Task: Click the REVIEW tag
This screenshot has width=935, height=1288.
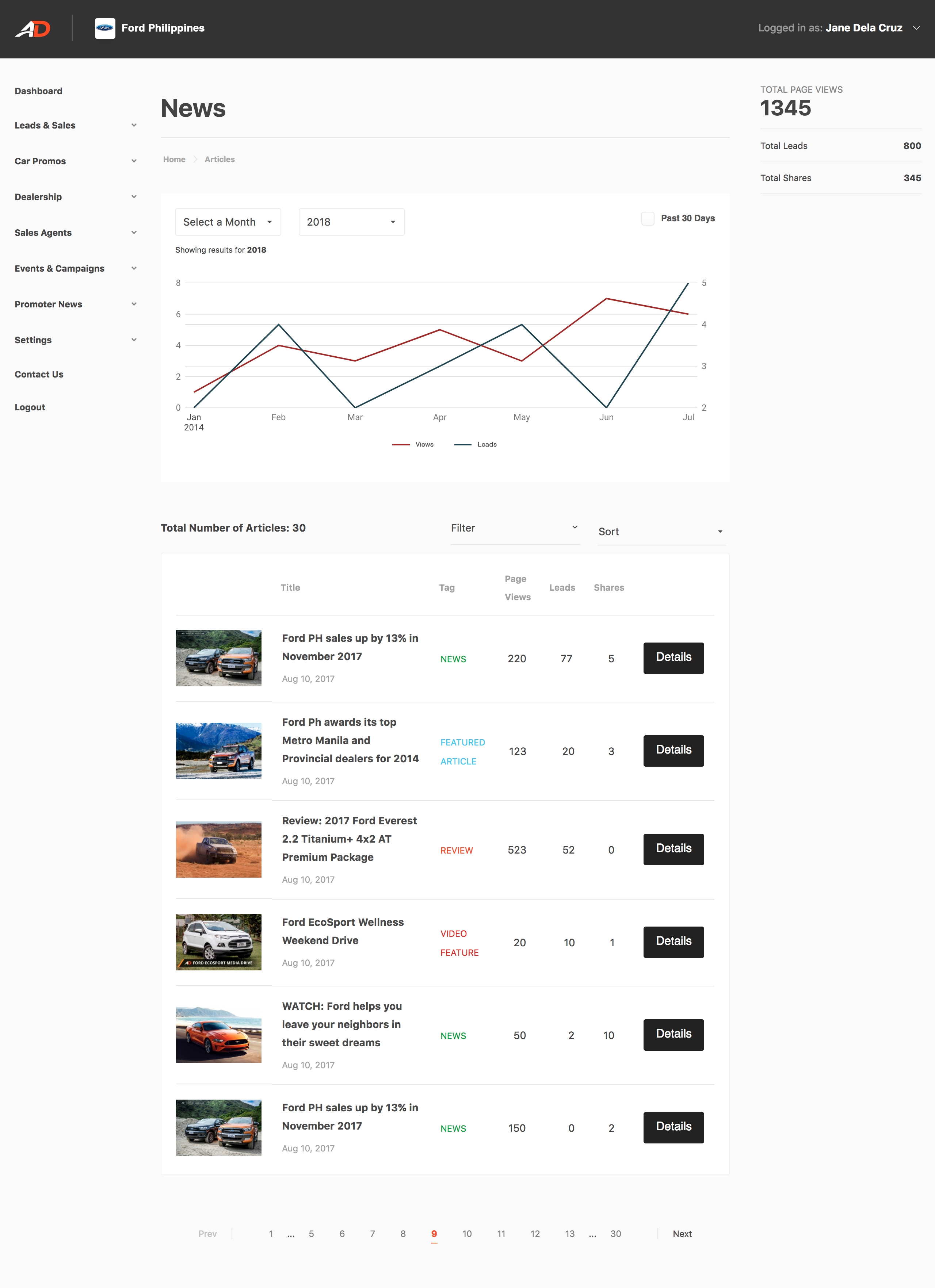Action: coord(457,850)
